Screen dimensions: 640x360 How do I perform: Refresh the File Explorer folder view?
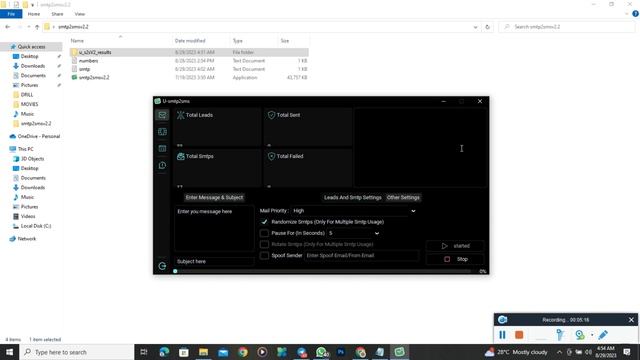point(487,27)
